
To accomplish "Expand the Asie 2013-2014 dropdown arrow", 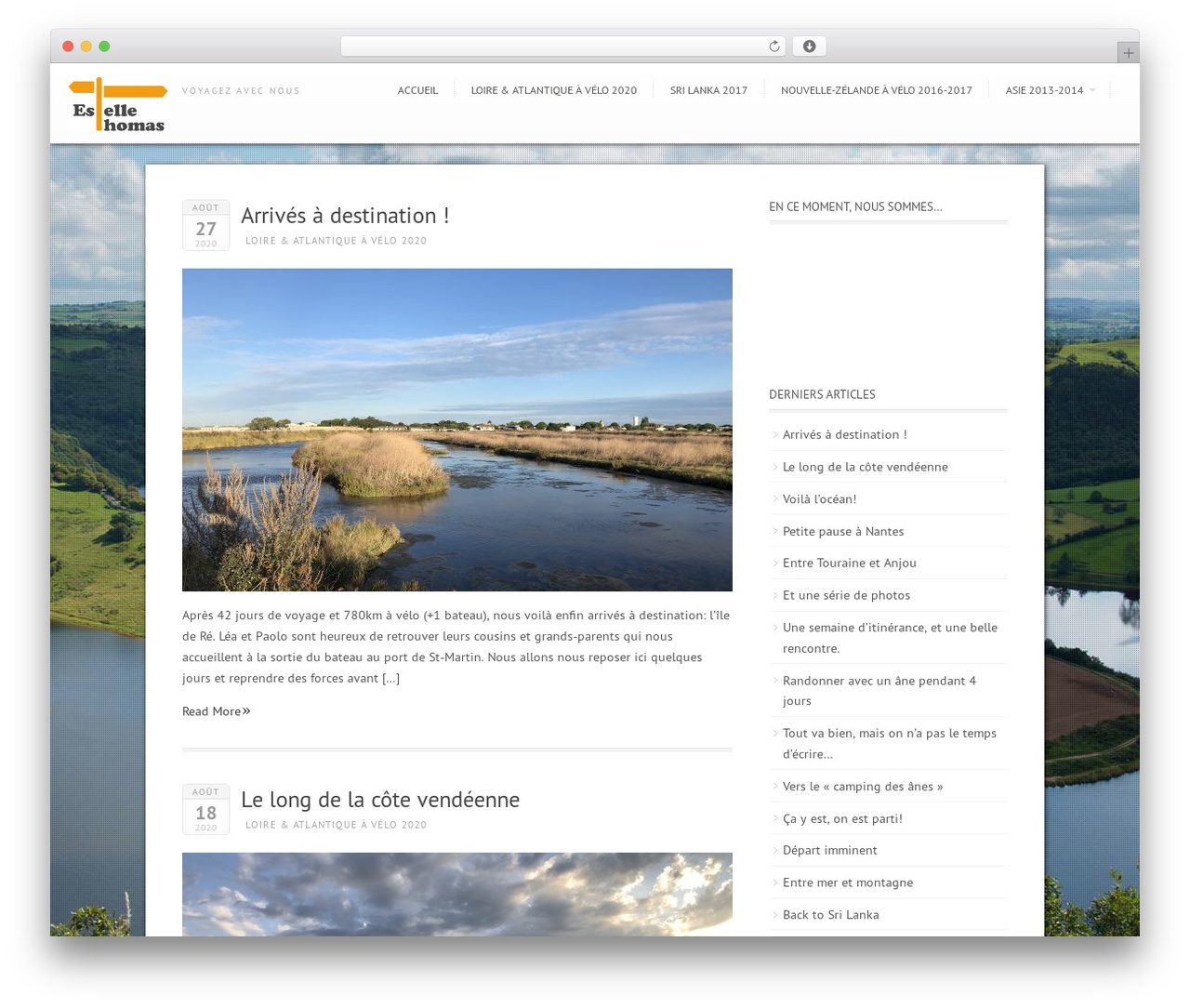I will point(1092,90).
